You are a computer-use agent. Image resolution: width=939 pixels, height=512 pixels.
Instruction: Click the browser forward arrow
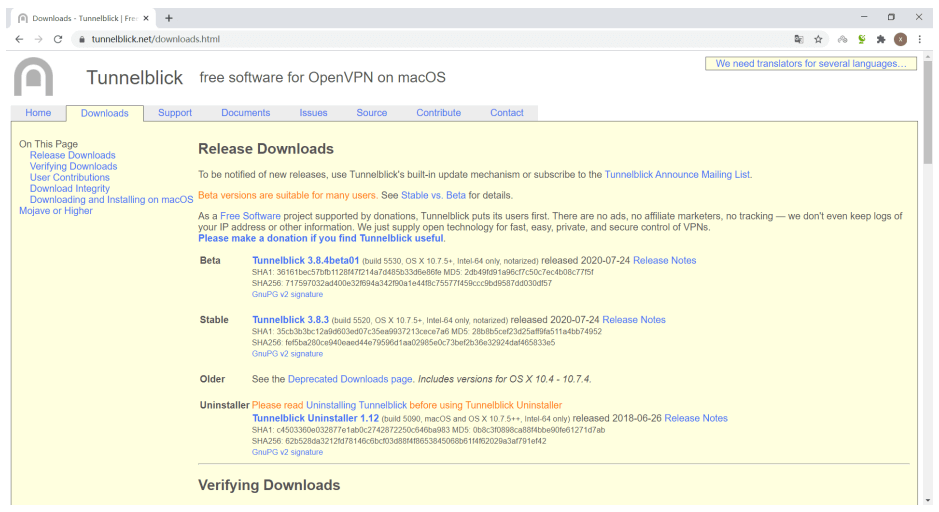pyautogui.click(x=38, y=39)
